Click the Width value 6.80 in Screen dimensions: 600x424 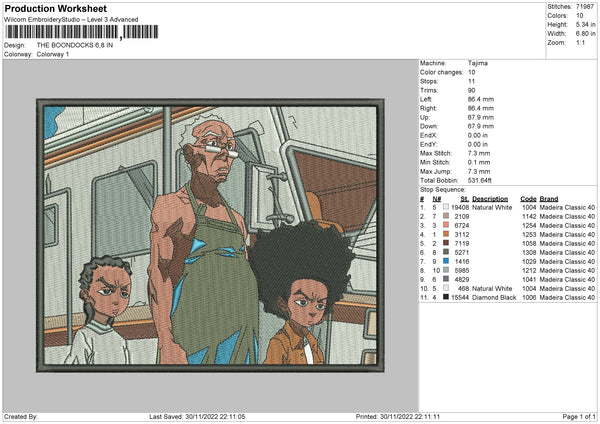coord(585,34)
